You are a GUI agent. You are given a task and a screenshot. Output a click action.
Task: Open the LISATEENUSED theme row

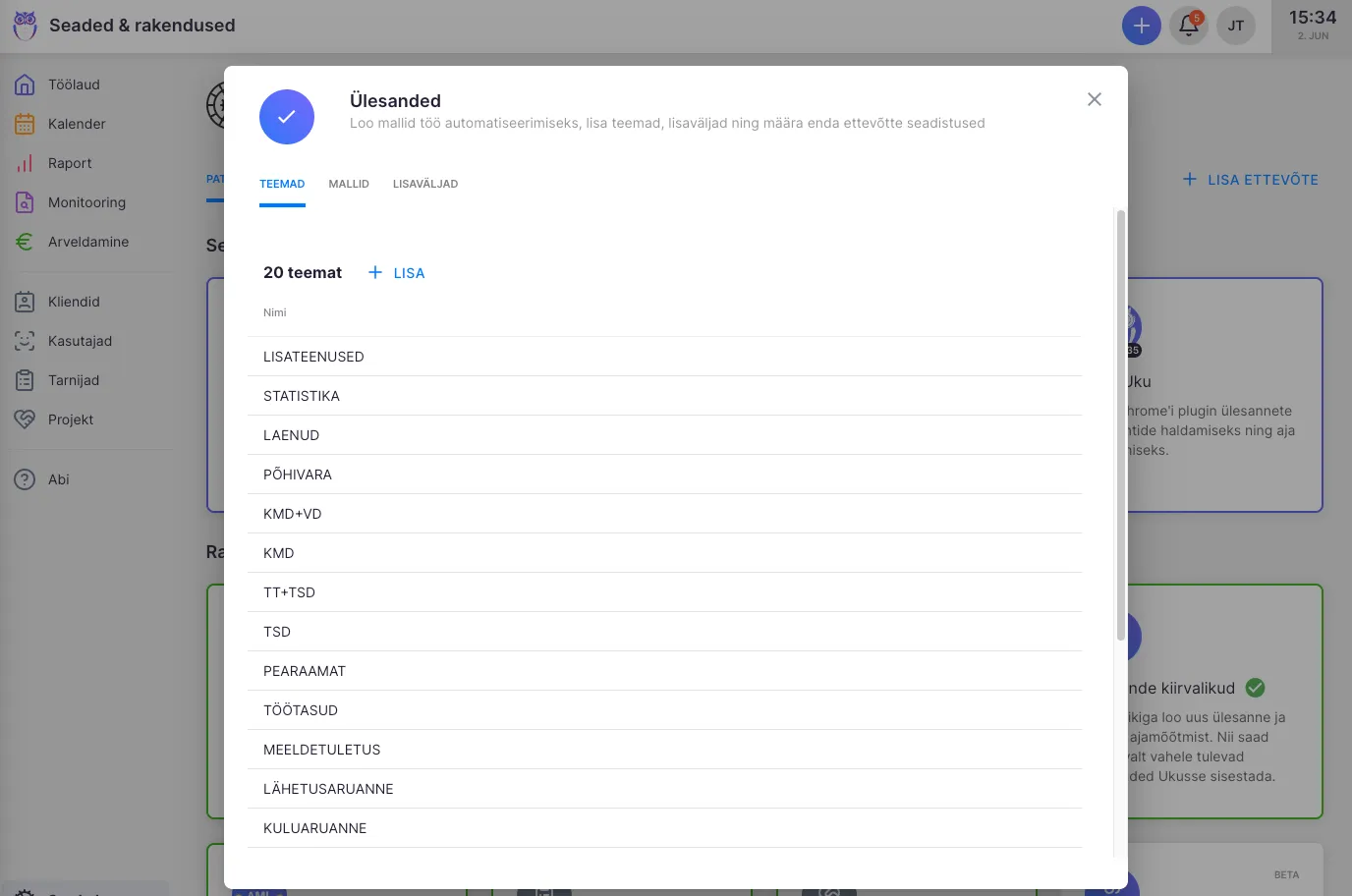tap(313, 357)
